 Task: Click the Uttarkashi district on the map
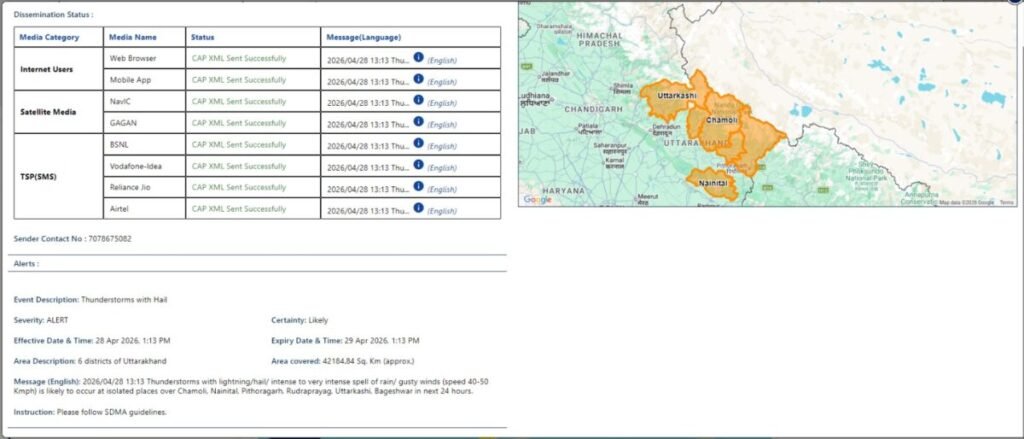coord(670,96)
